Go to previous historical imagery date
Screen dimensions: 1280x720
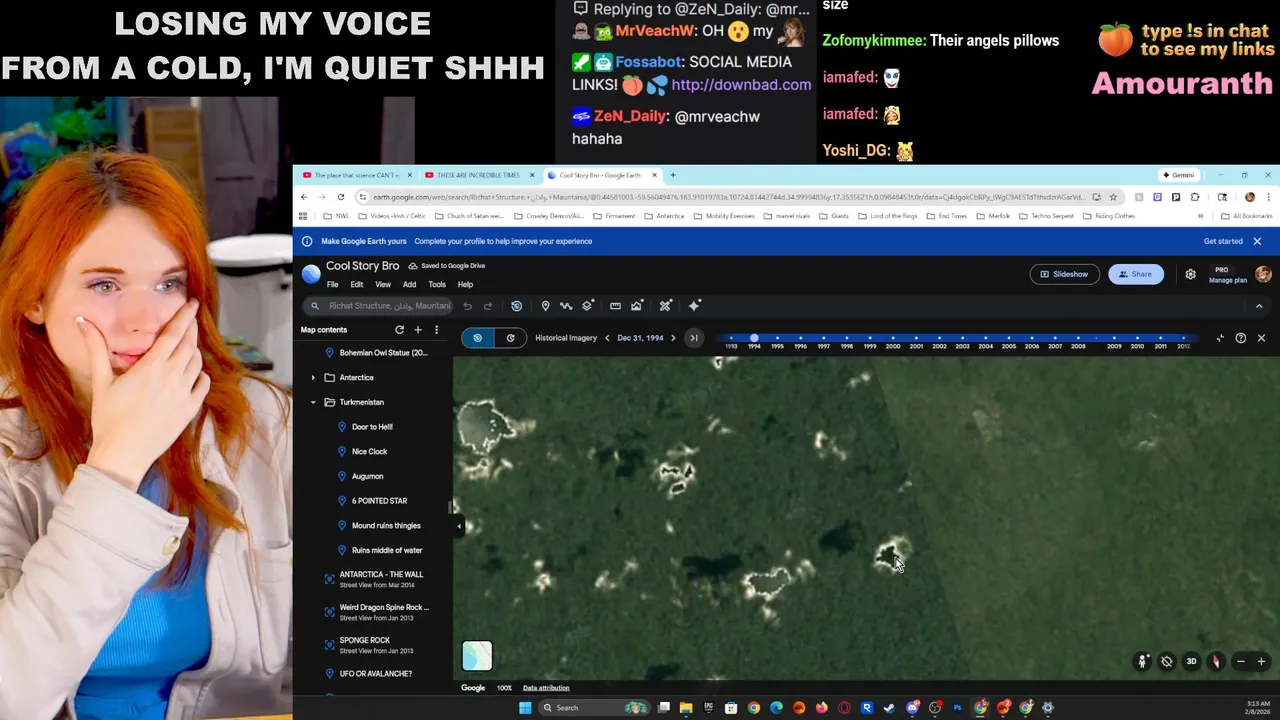[607, 338]
